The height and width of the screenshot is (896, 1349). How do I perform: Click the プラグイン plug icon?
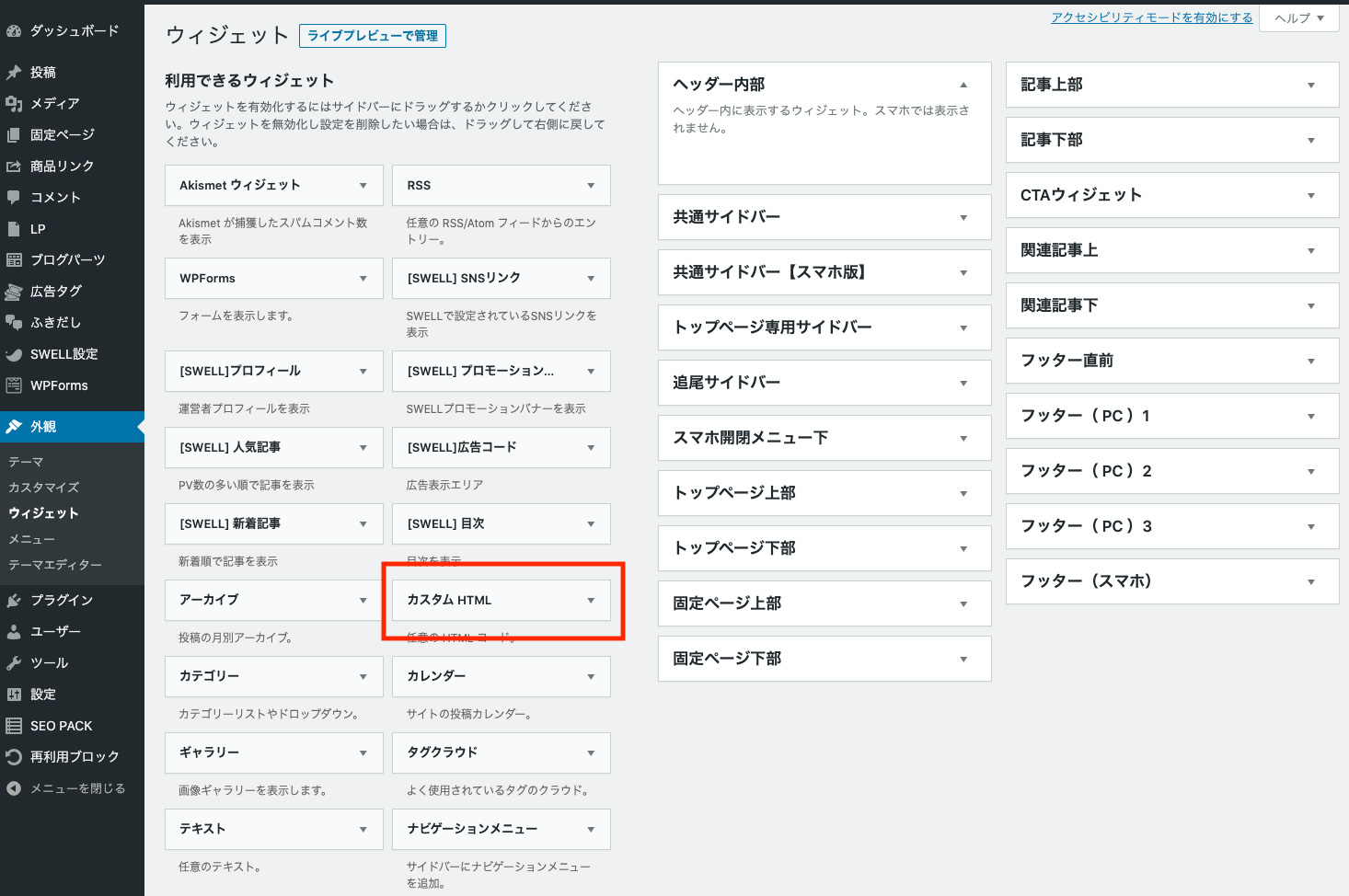[x=14, y=600]
